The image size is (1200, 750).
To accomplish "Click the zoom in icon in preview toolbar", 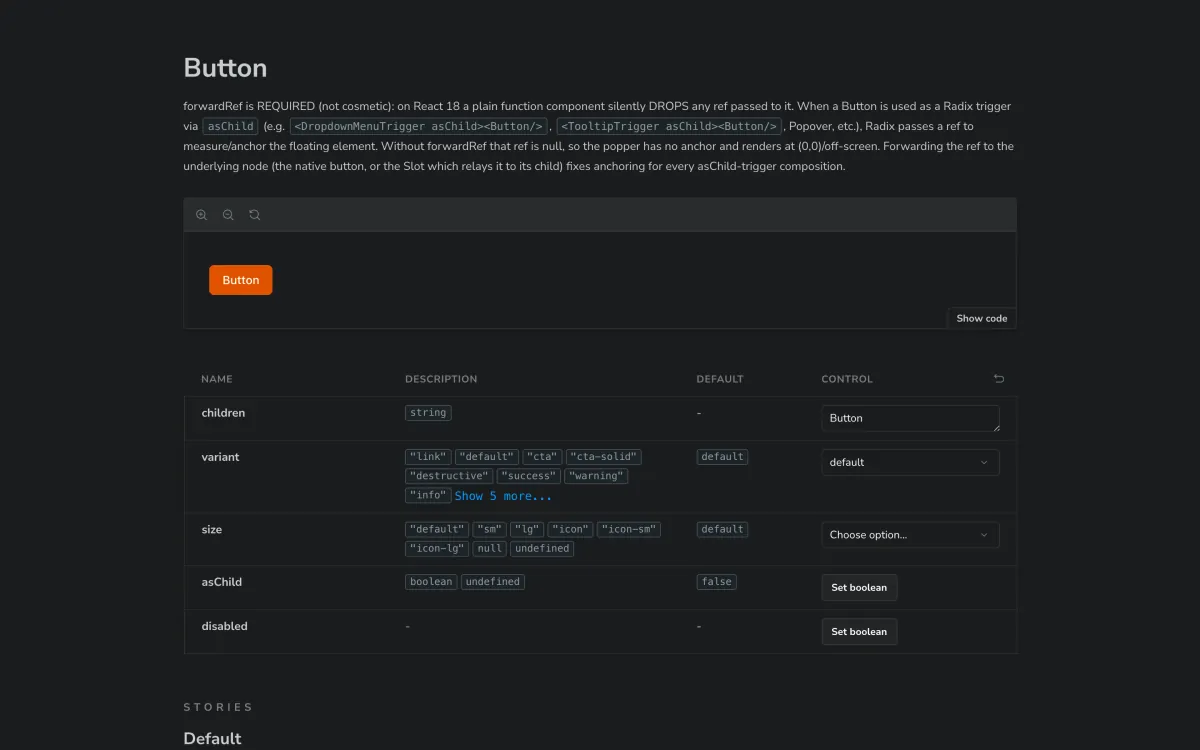I will coord(202,215).
